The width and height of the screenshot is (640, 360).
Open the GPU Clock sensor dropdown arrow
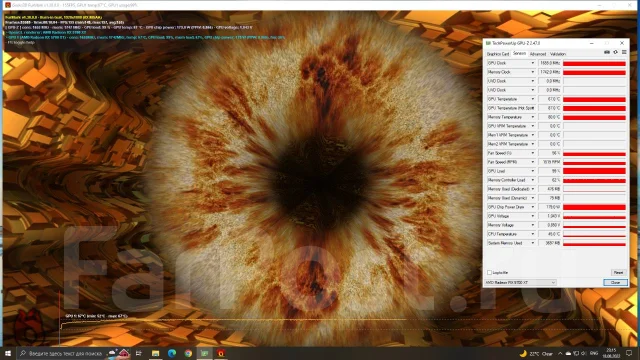532,63
